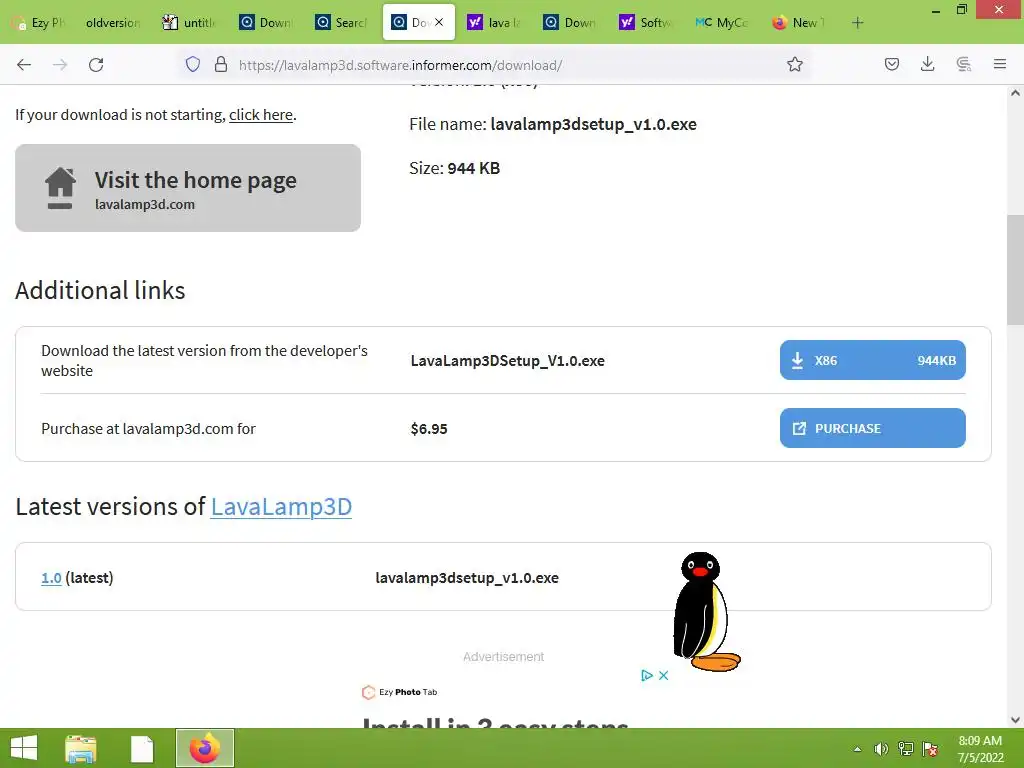Select the $6.95 price text

(429, 429)
